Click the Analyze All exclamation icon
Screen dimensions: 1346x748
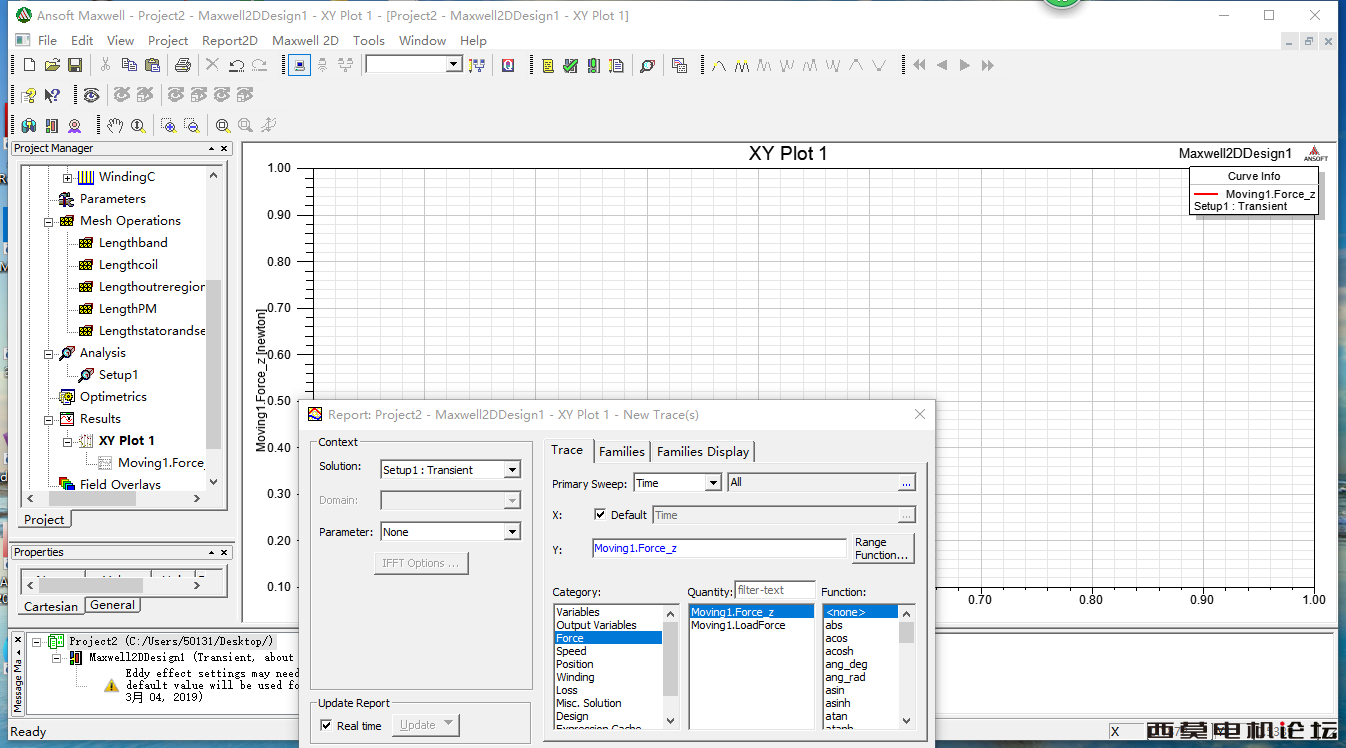[x=594, y=65]
